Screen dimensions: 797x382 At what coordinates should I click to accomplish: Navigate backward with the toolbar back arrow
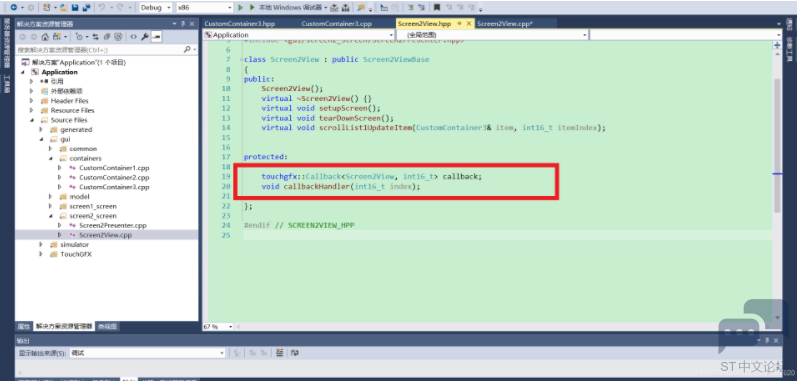pyautogui.click(x=14, y=8)
